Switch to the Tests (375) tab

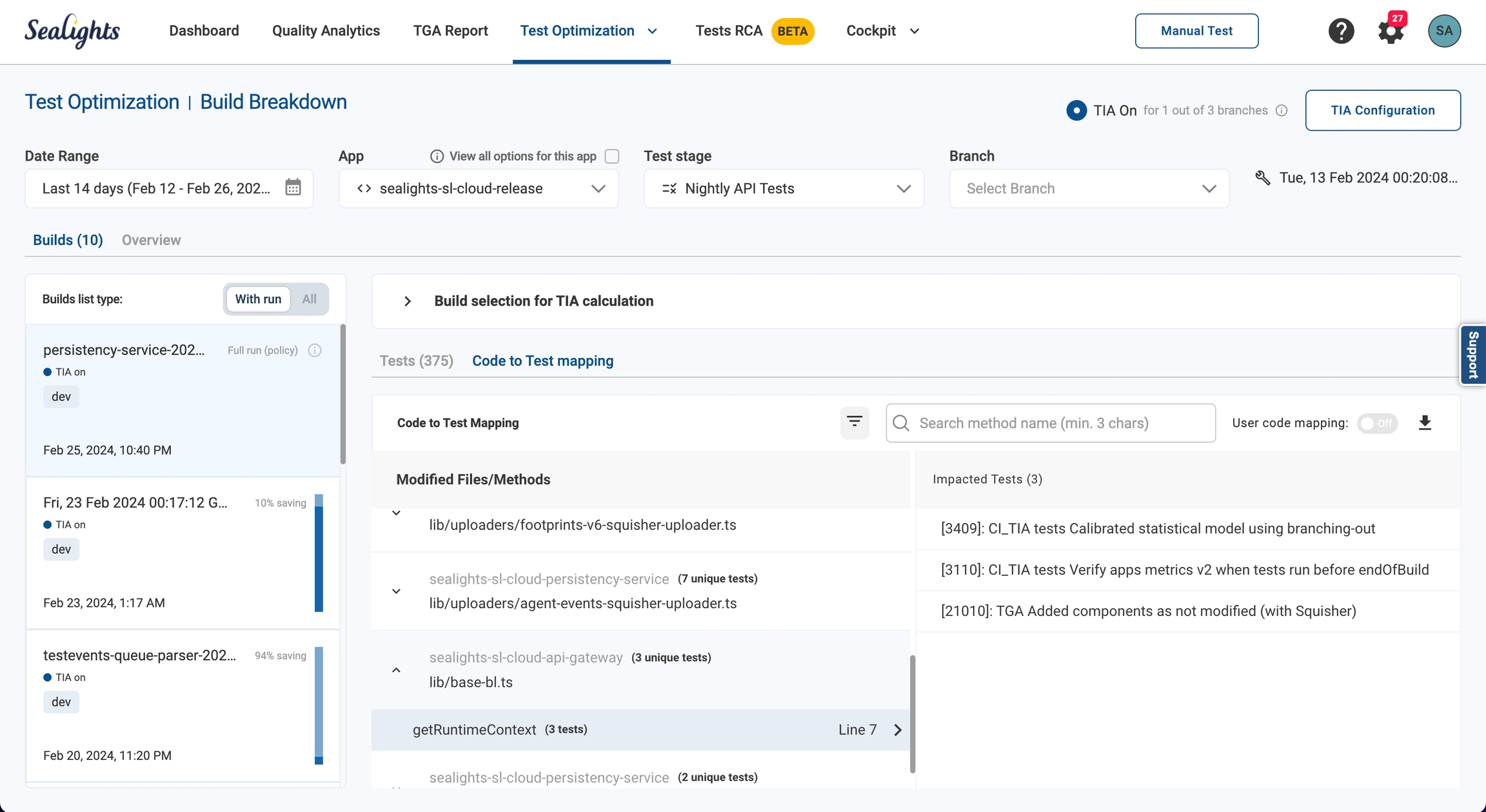click(416, 361)
